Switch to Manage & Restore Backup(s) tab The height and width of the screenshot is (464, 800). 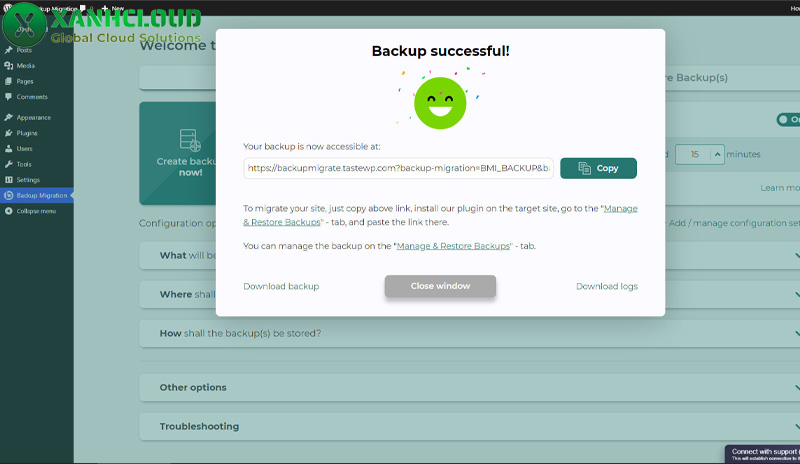732,78
